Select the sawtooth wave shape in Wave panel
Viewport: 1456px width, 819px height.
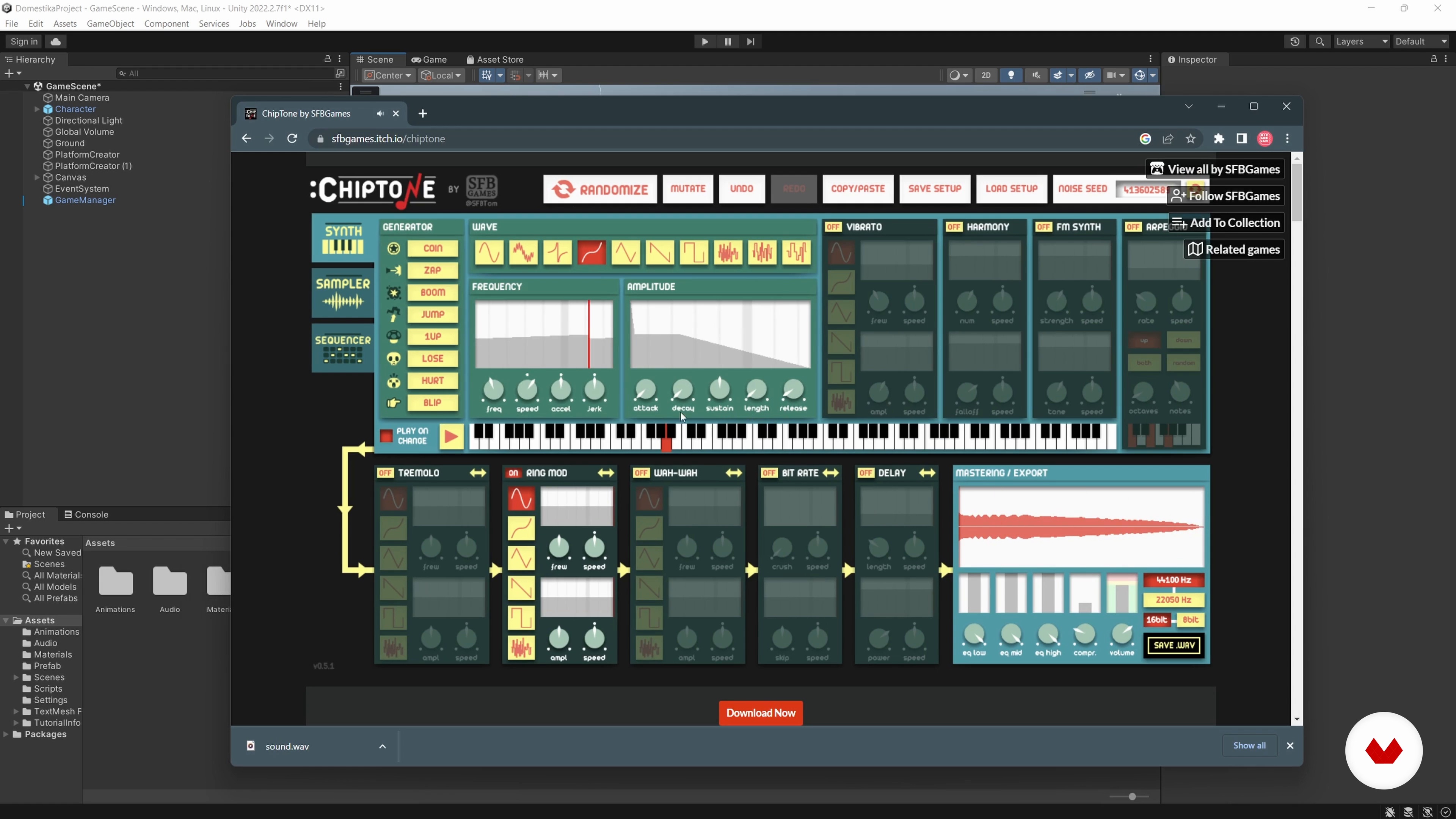tap(660, 252)
